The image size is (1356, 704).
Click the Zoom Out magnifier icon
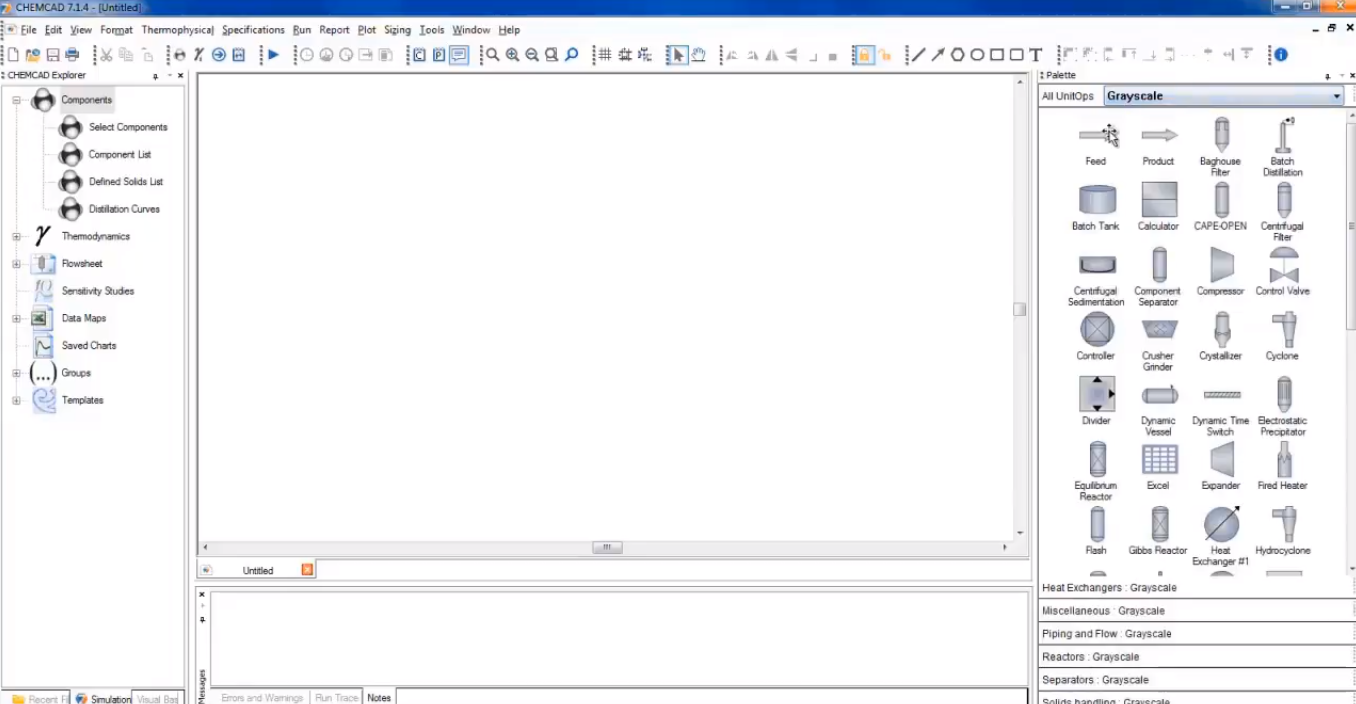point(532,55)
